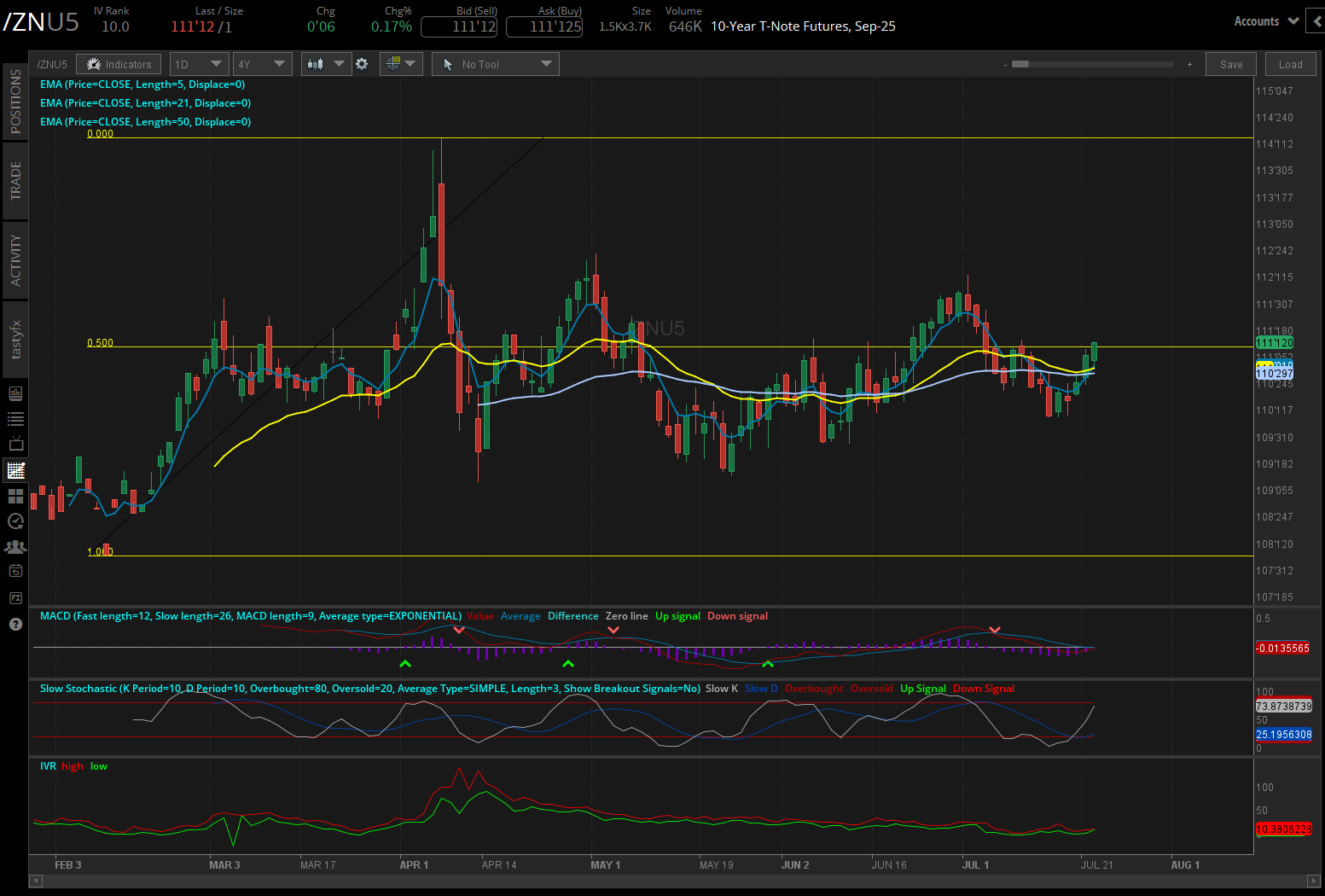Click the list view icon in sidebar
This screenshot has height=896, width=1325.
[15, 418]
